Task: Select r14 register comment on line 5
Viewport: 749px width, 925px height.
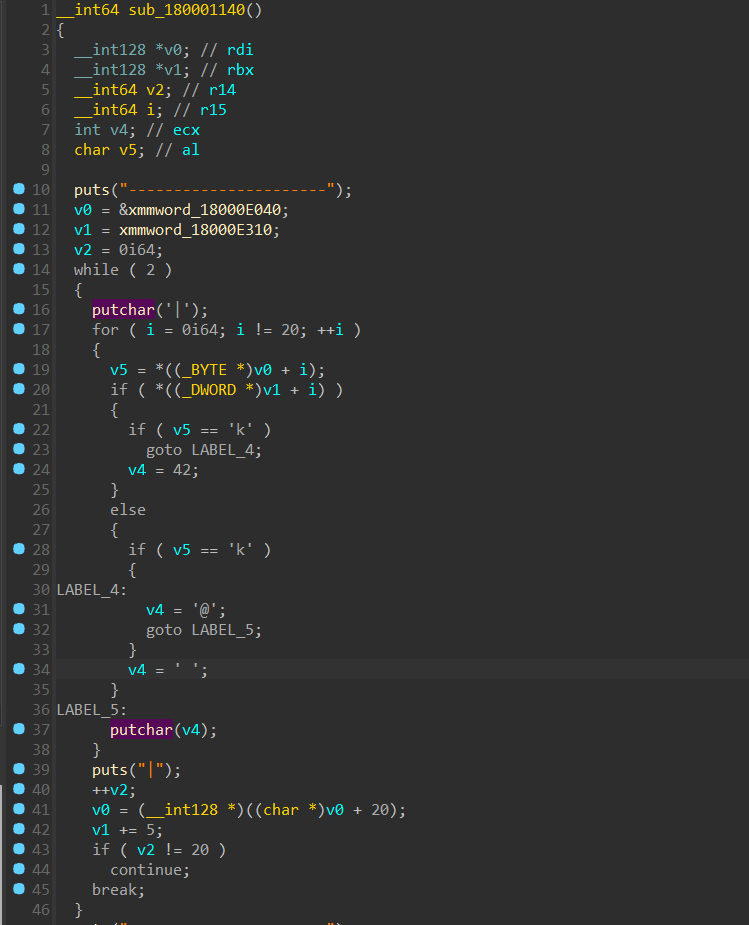Action: tap(222, 90)
